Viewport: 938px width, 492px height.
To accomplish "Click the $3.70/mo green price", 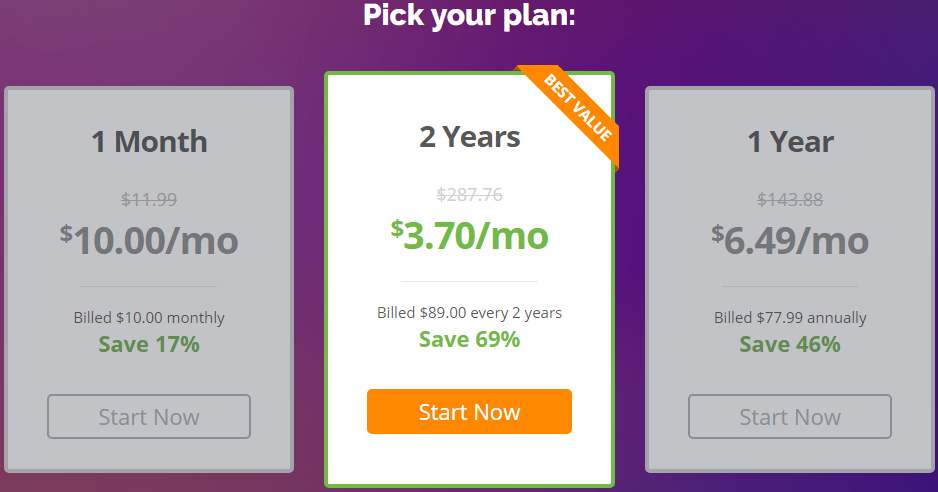I will click(x=470, y=235).
